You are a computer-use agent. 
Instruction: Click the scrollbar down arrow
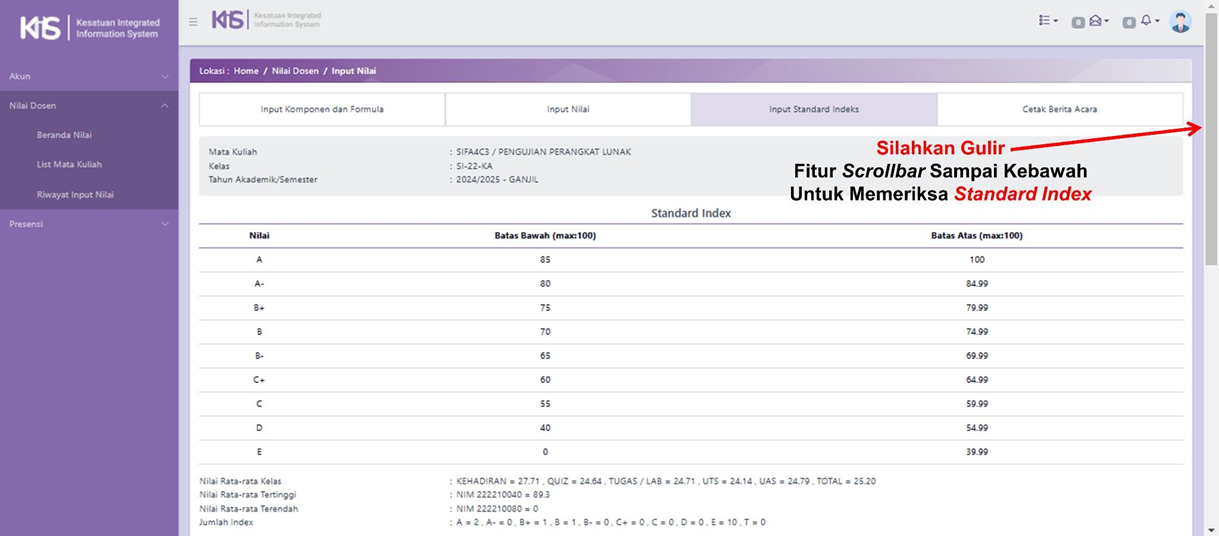(x=1211, y=529)
